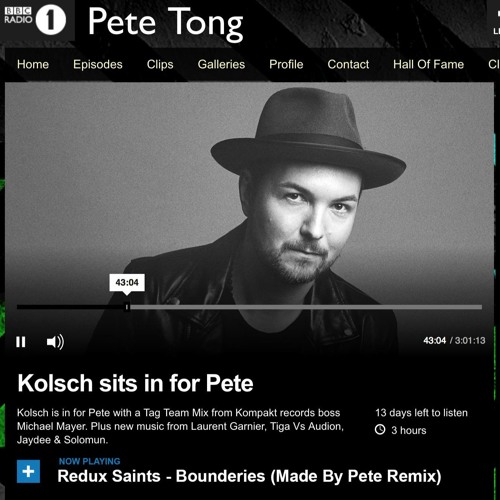Pause the playing episode
The image size is (500, 500).
[x=21, y=342]
